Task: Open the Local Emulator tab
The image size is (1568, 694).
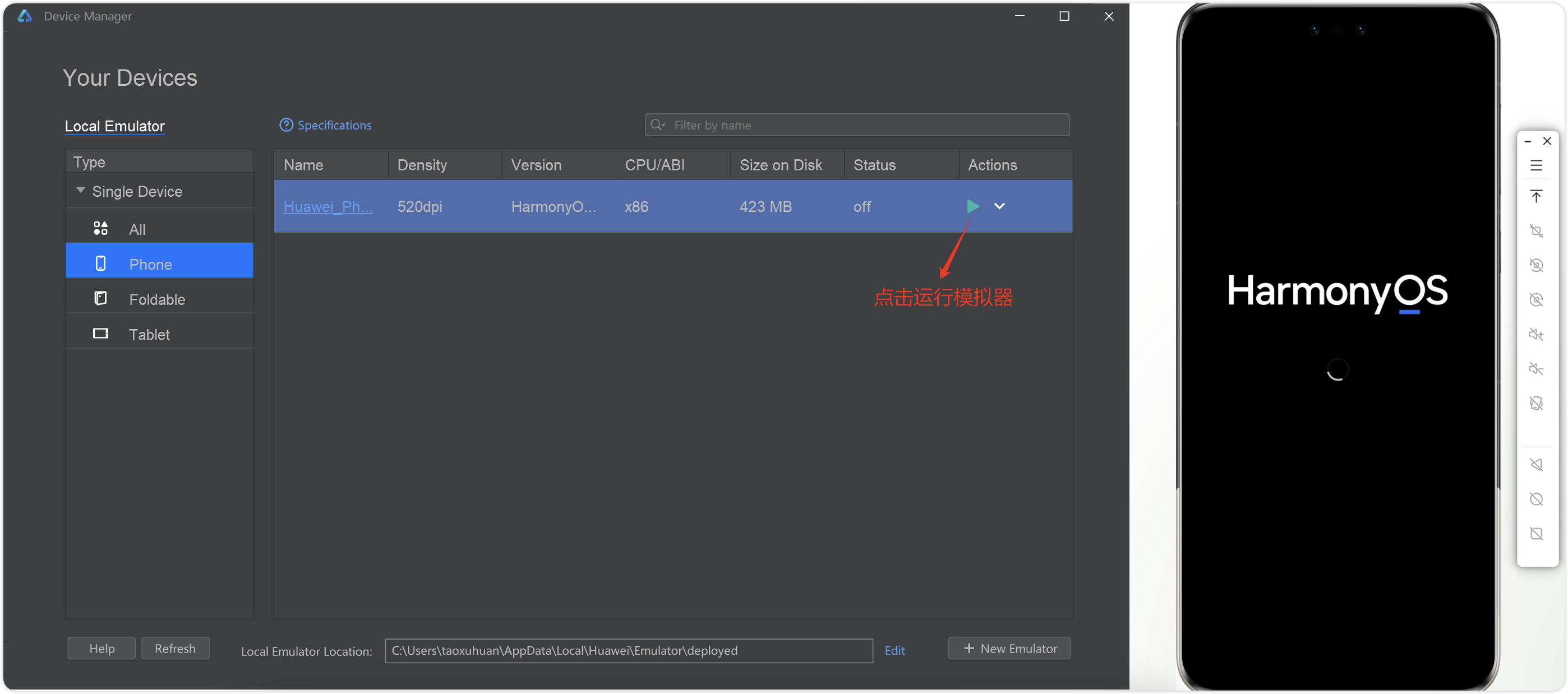Action: [x=114, y=126]
